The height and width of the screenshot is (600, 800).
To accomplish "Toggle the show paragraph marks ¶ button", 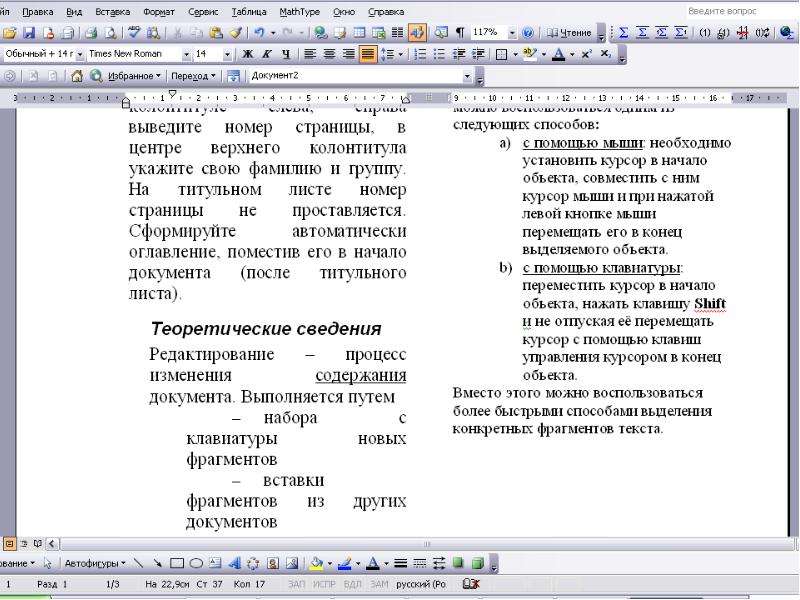I will 460,33.
